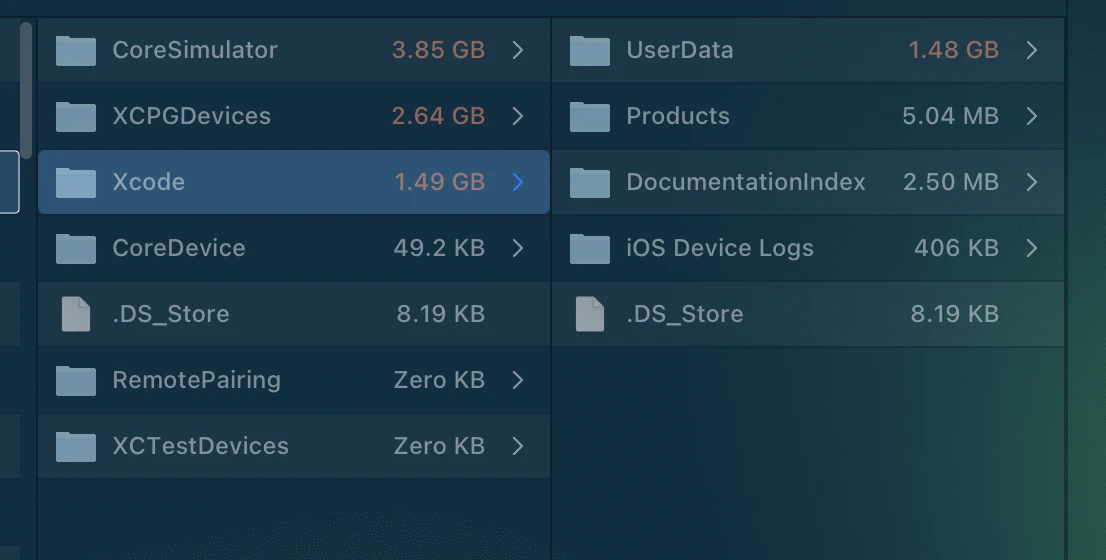Expand XCPGDevices using its chevron
This screenshot has width=1106, height=560.
coord(518,116)
